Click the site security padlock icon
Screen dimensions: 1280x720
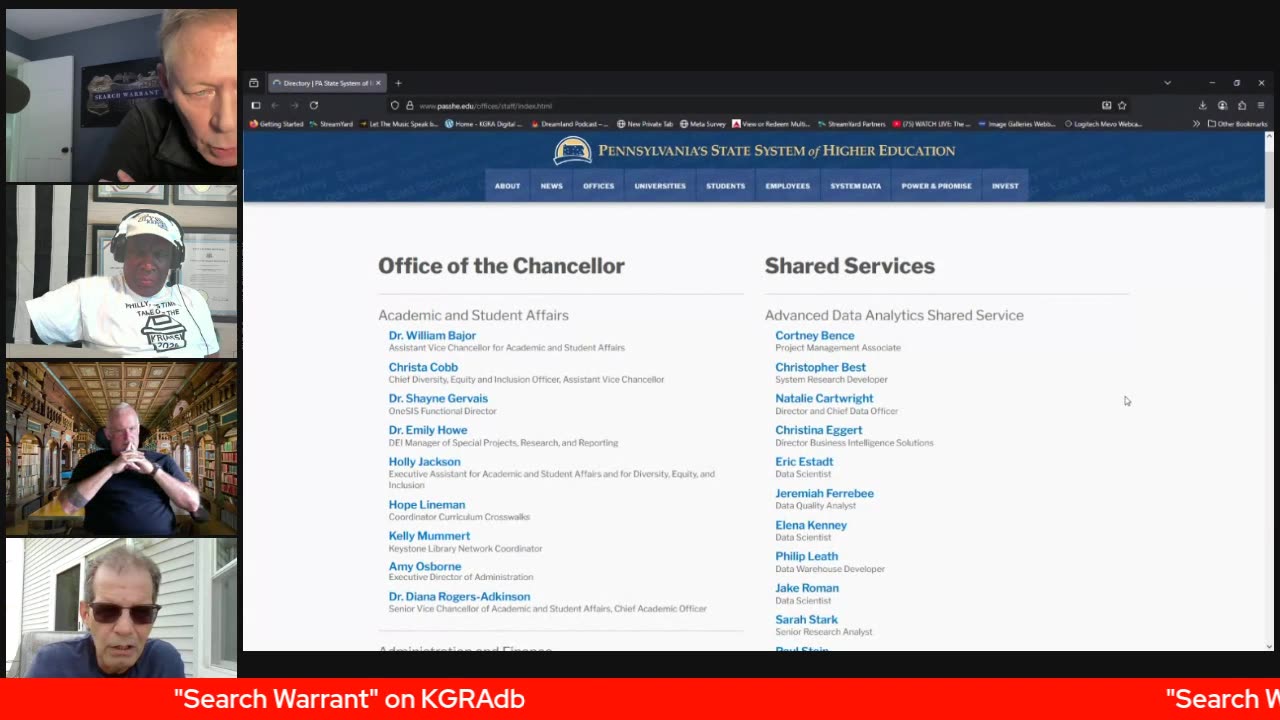tap(409, 105)
